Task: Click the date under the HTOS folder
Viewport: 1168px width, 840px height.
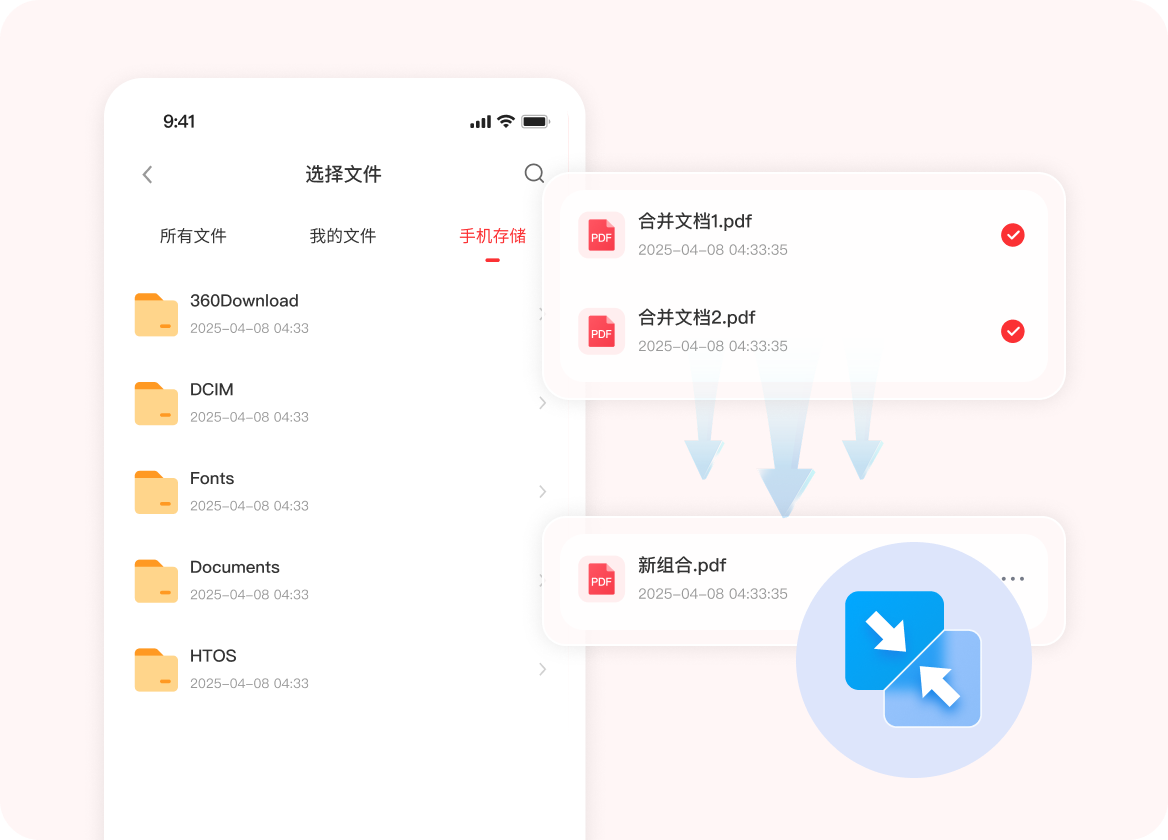Action: point(250,684)
